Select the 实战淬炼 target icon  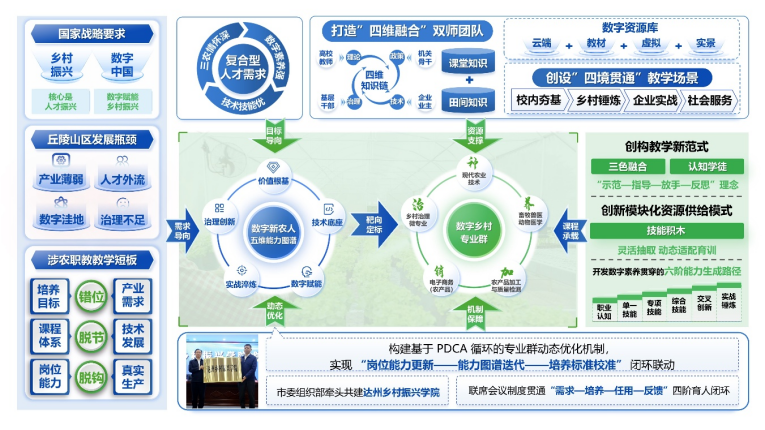pyautogui.click(x=242, y=272)
